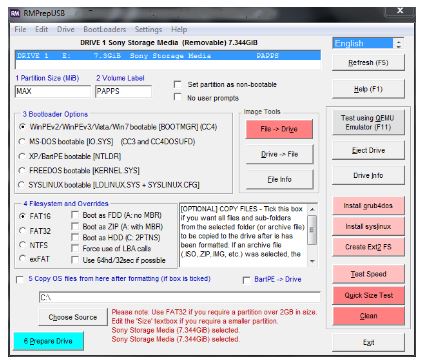
Task: Click the Help (F1) button
Action: tap(368, 89)
